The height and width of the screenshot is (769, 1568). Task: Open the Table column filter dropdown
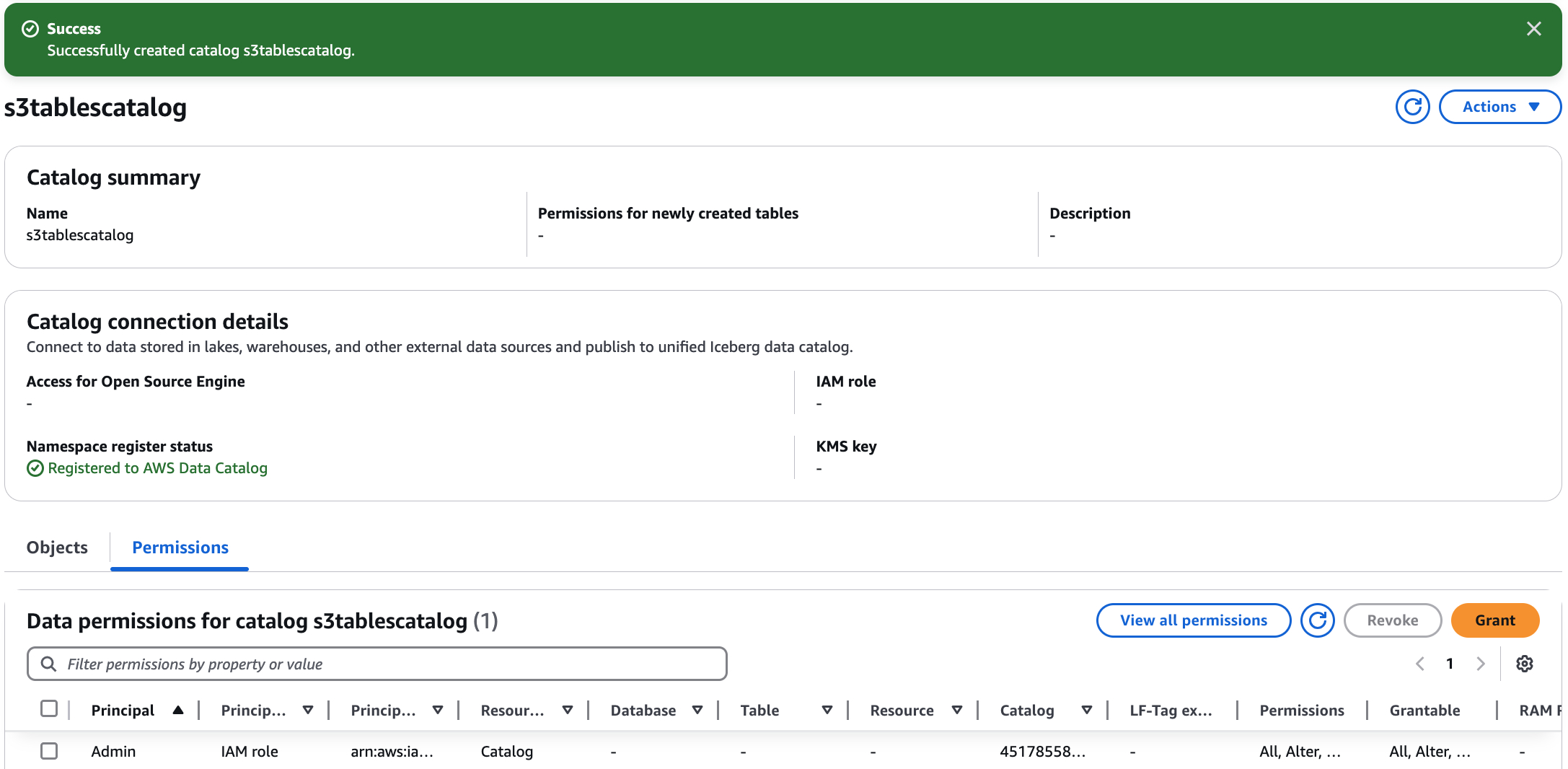point(827,711)
